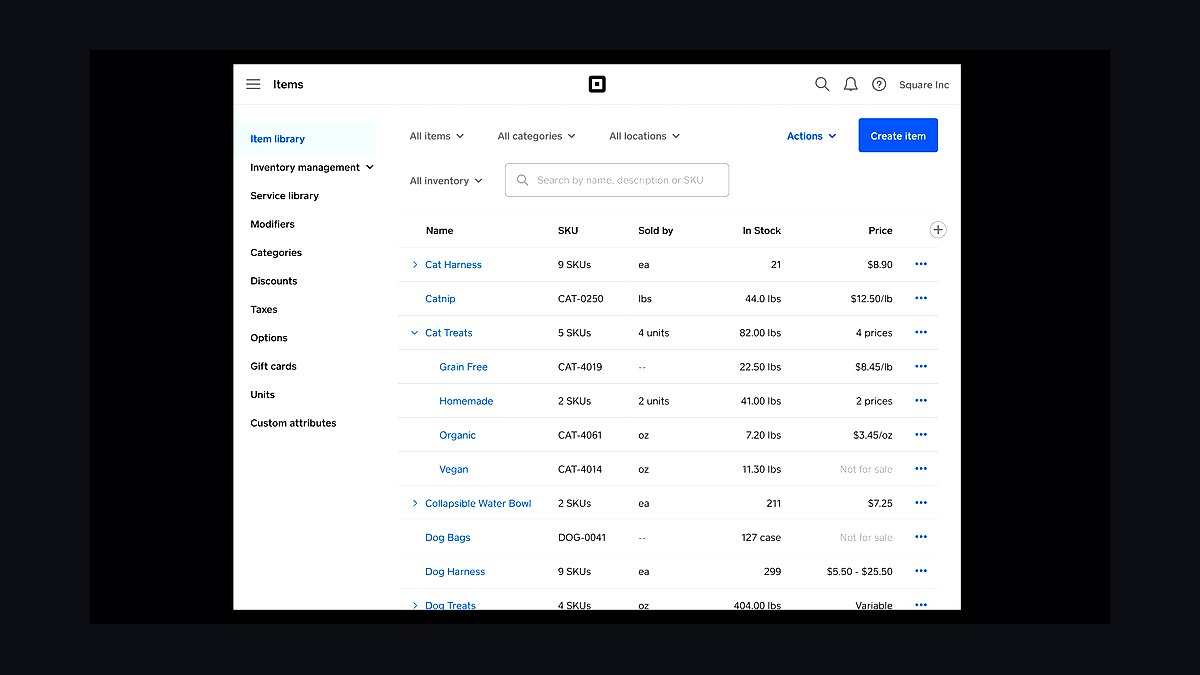1200x675 pixels.
Task: Click the search by name or SKU field
Action: (x=617, y=180)
